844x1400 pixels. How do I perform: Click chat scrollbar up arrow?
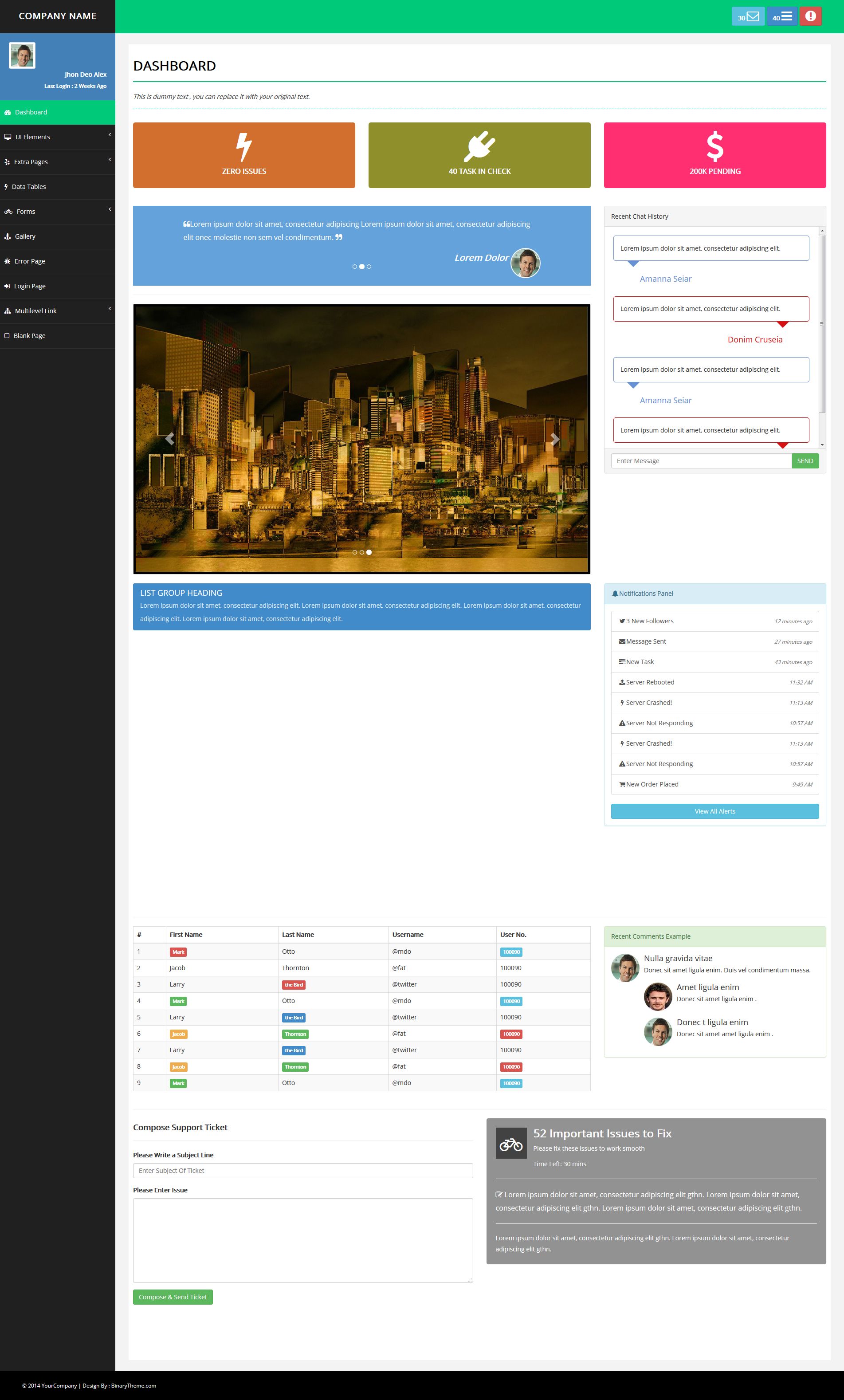tap(822, 231)
